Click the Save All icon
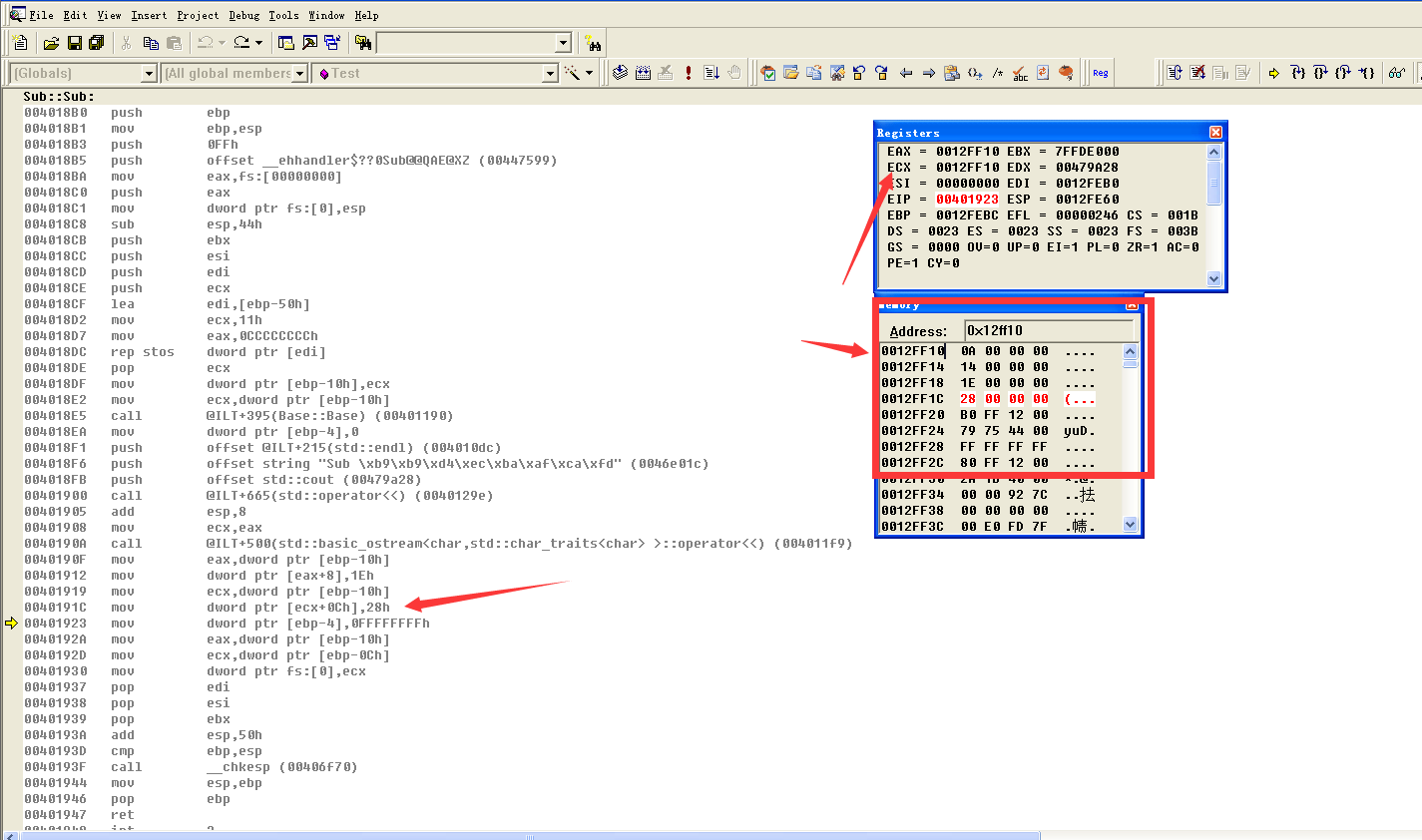1422x840 pixels. (x=97, y=43)
